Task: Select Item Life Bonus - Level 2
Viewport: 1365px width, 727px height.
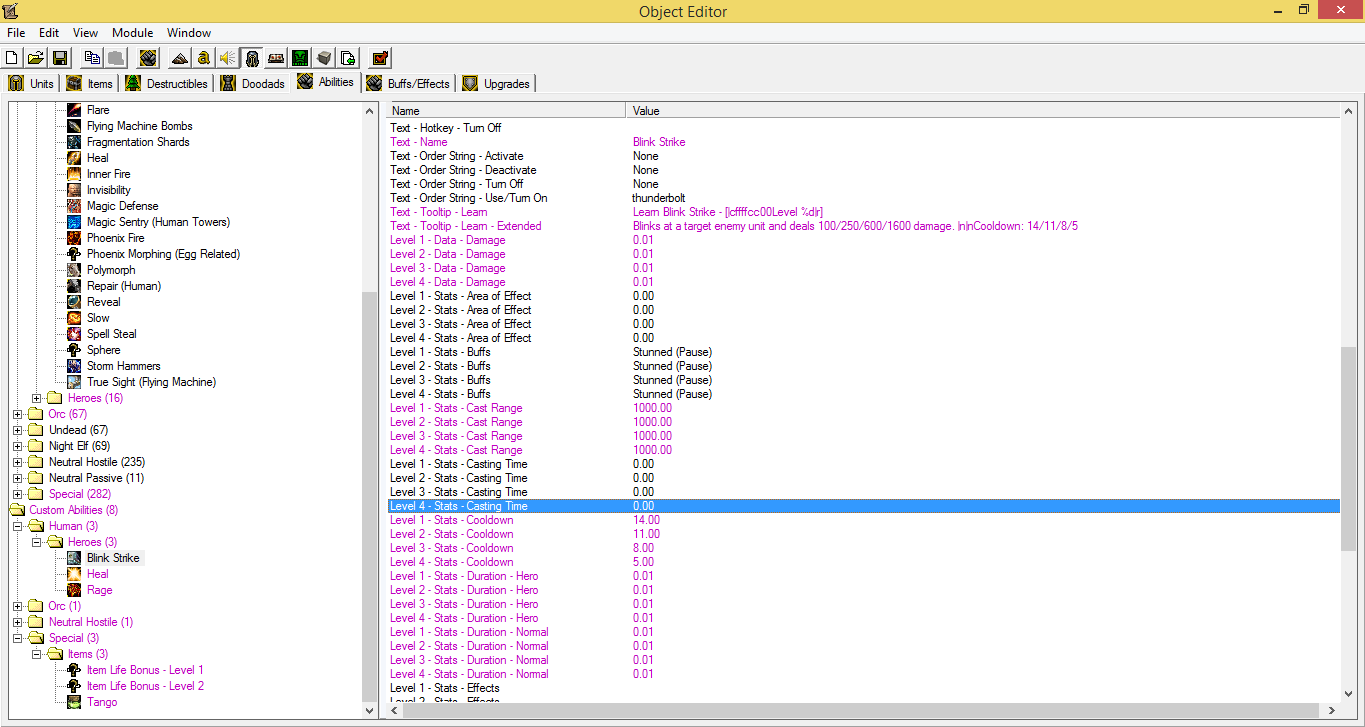Action: click(145, 686)
